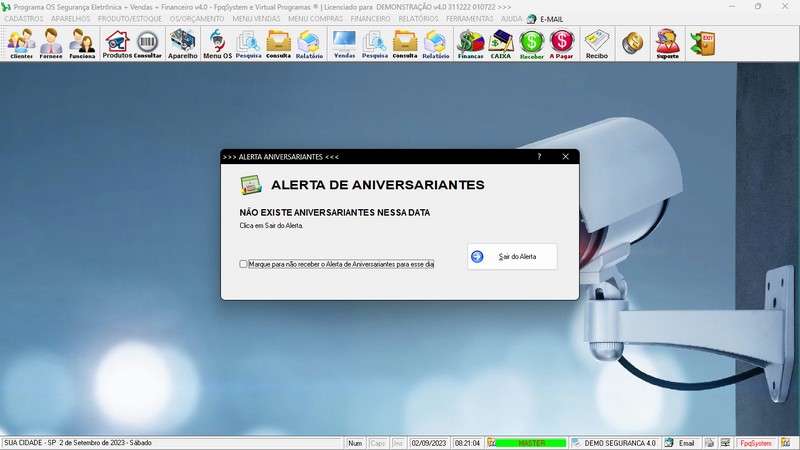This screenshot has width=800, height=450.
Task: Open the CAIXA icon
Action: (501, 44)
